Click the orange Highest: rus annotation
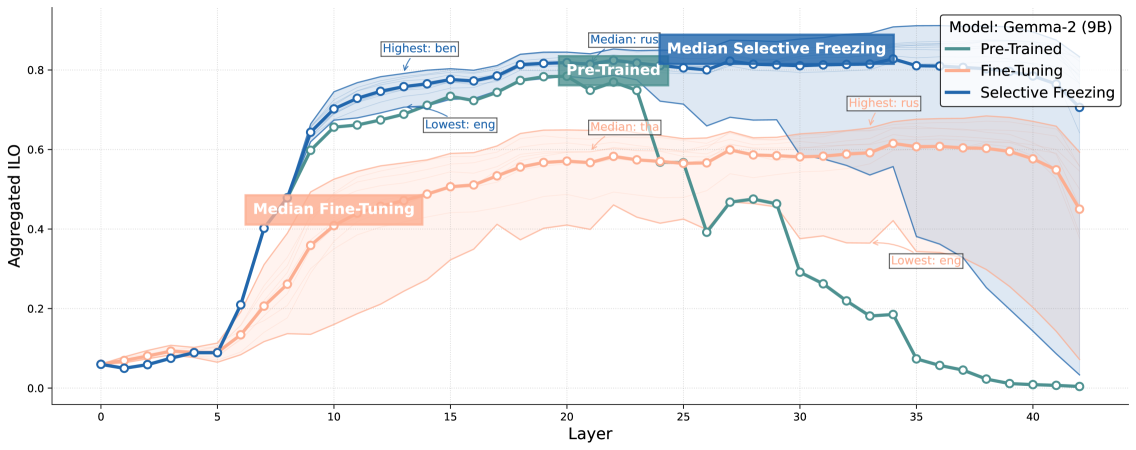The width and height of the screenshot is (1136, 450). click(x=883, y=103)
